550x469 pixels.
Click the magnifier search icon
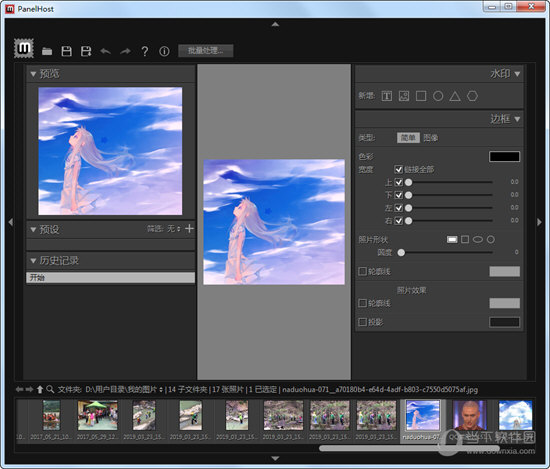click(50, 389)
